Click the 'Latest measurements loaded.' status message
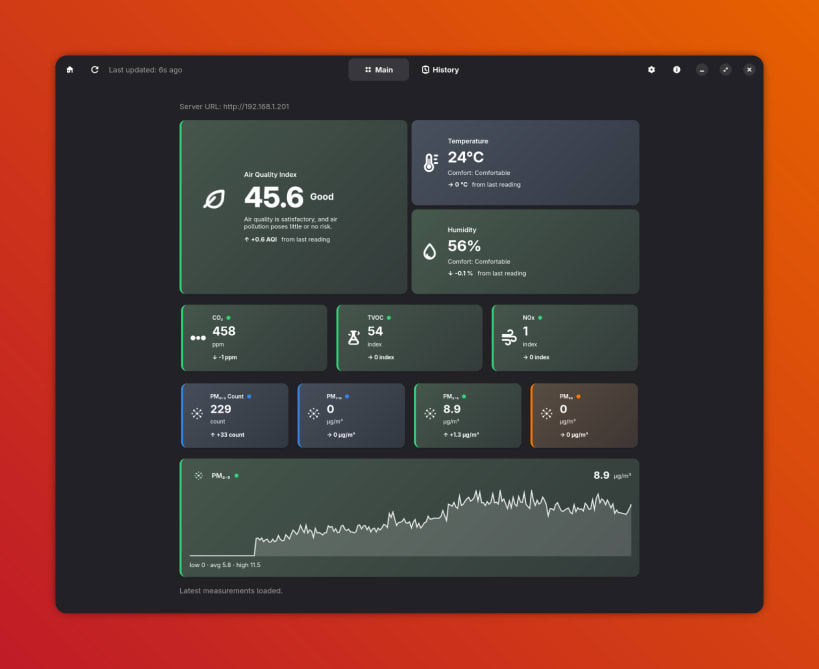This screenshot has height=669, width=819. pos(231,591)
